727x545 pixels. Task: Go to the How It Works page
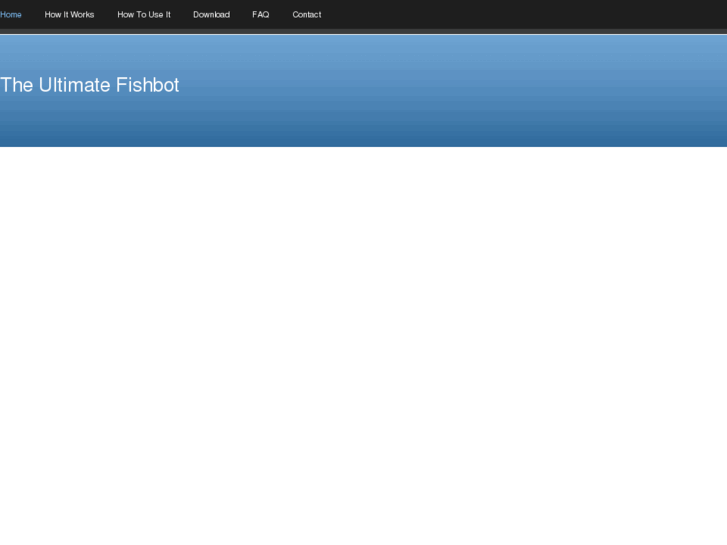[69, 15]
